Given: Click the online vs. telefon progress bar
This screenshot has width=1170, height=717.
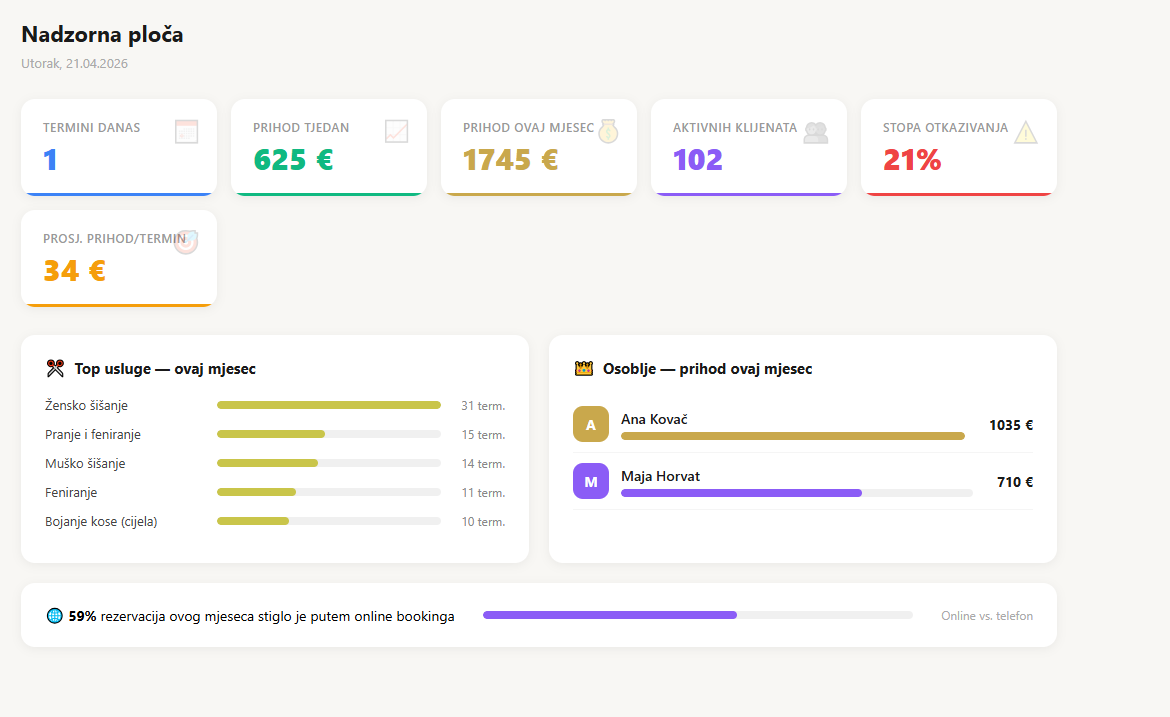Looking at the screenshot, I should (697, 615).
